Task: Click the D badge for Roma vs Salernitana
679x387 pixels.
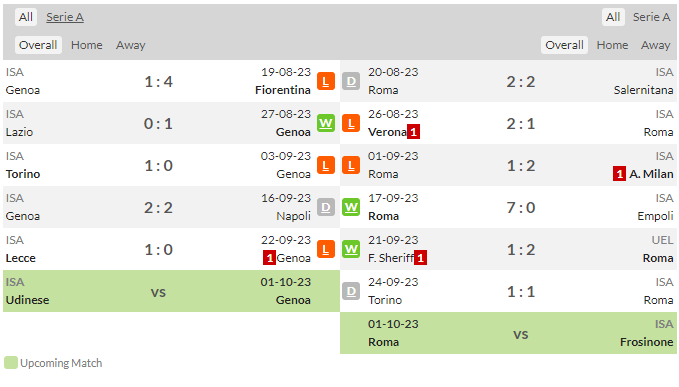Action: 351,81
